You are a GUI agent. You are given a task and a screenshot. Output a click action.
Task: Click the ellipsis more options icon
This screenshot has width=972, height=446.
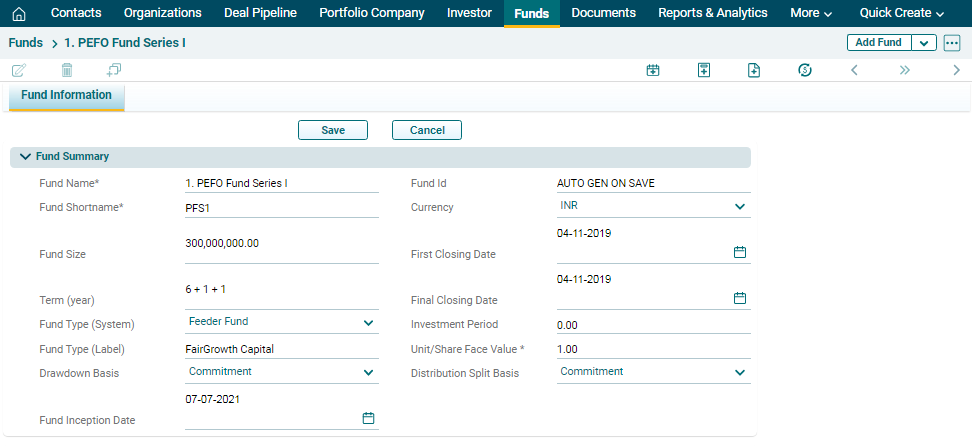point(951,43)
